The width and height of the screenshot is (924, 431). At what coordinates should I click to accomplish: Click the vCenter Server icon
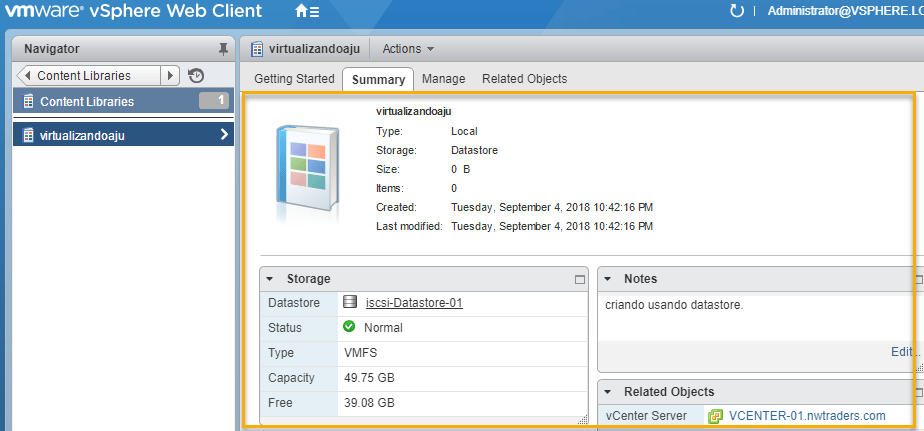pos(715,416)
